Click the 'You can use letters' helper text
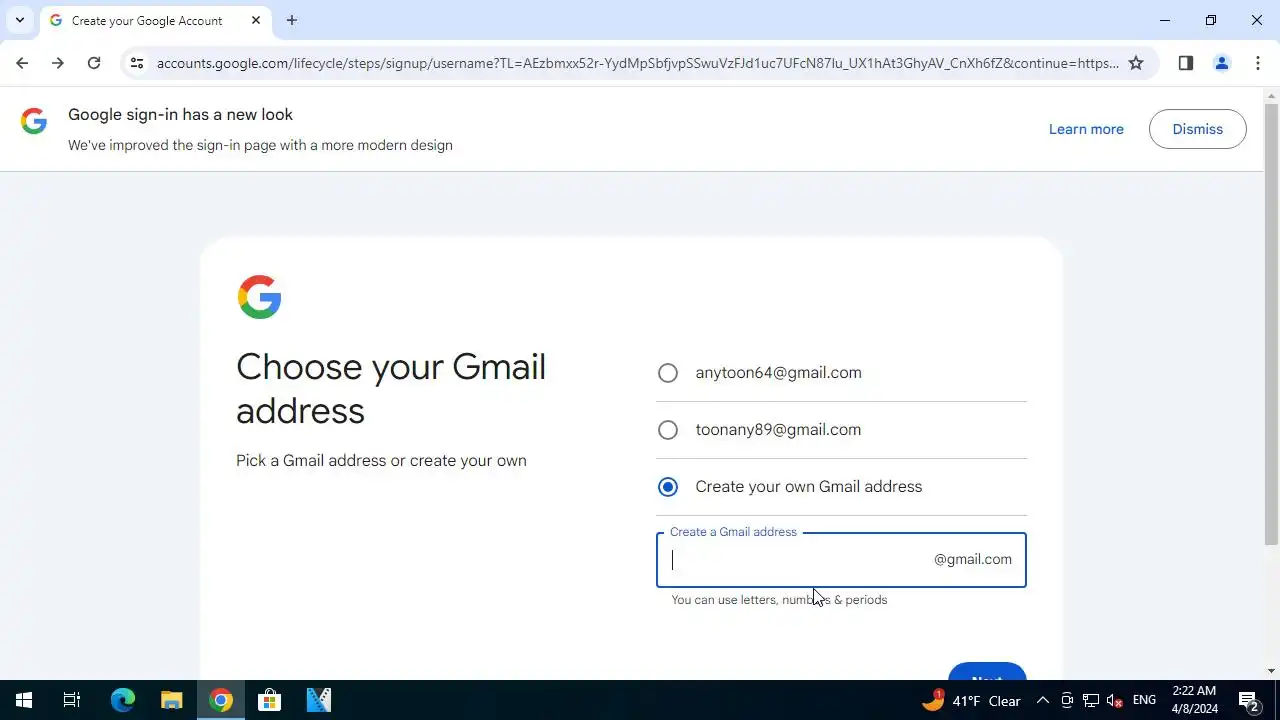This screenshot has width=1280, height=720. [779, 600]
